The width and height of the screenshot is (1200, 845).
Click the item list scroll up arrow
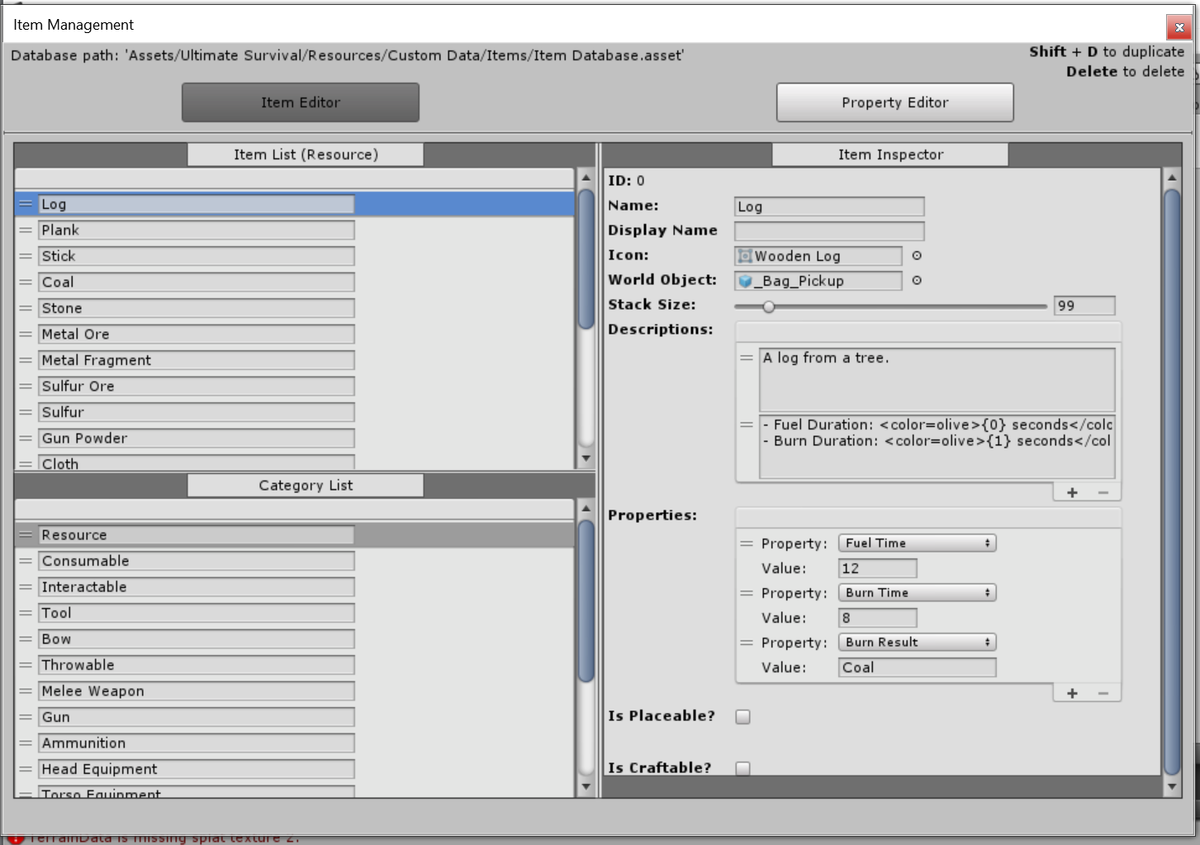[586, 178]
